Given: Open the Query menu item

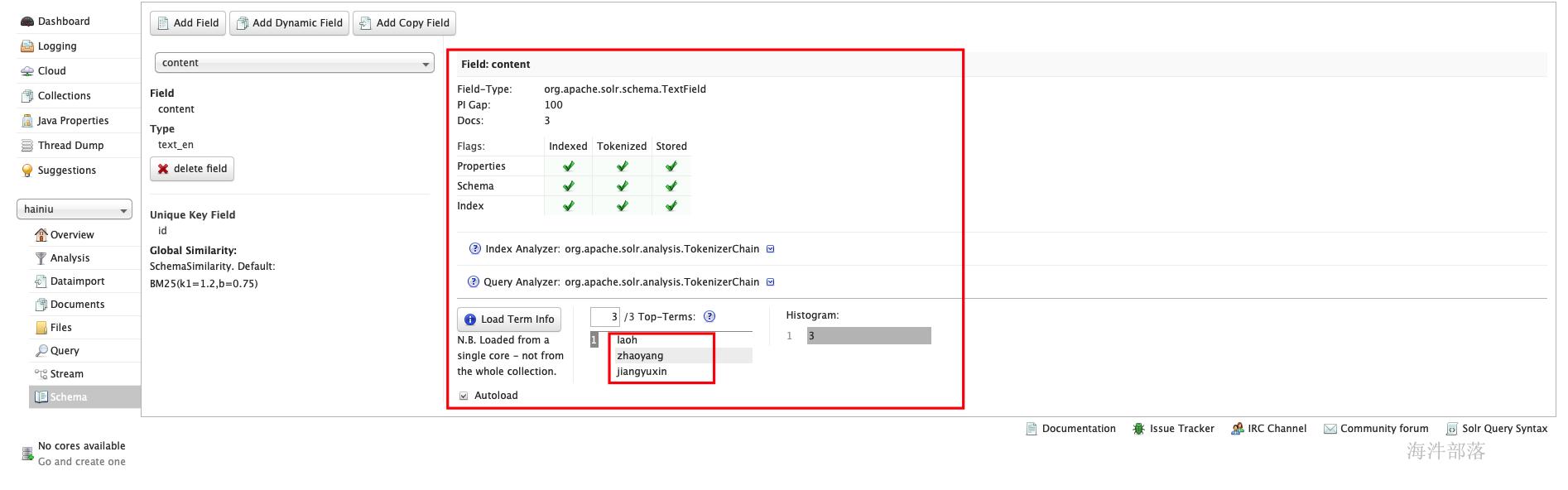Looking at the screenshot, I should click(x=64, y=351).
